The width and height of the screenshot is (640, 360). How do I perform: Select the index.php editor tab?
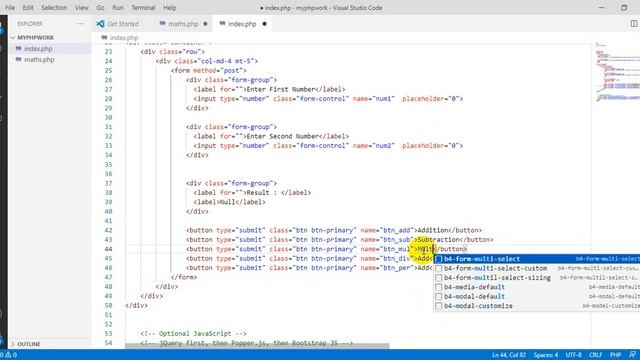point(242,24)
